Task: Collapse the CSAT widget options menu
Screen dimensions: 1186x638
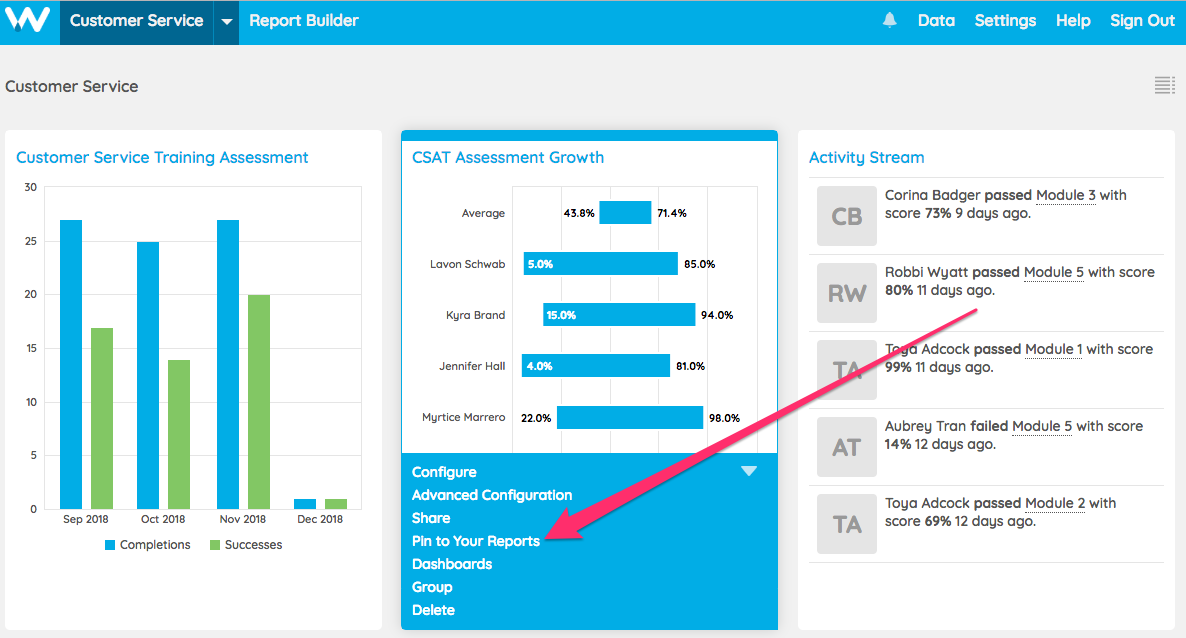Action: 748,471
